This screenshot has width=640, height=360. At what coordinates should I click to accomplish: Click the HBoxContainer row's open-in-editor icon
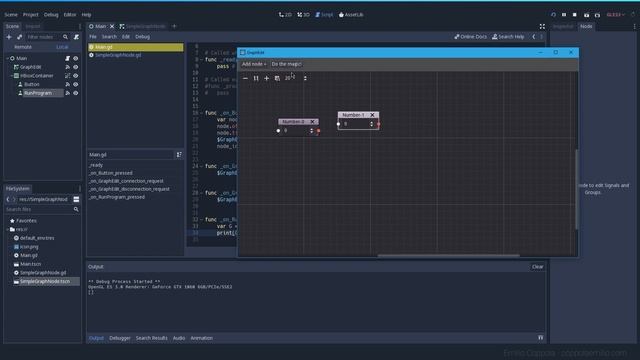pos(68,76)
